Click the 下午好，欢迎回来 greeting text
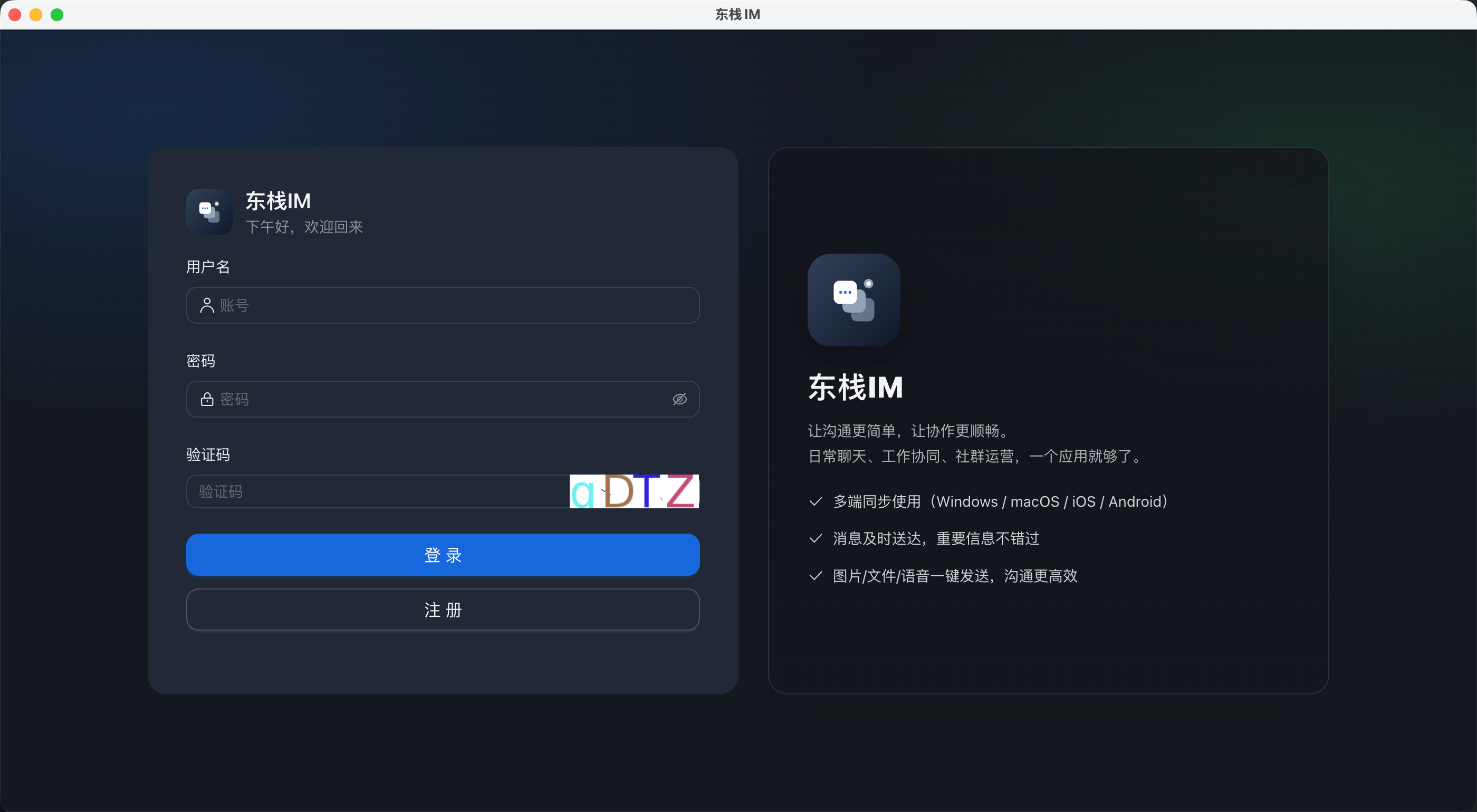 coord(304,227)
